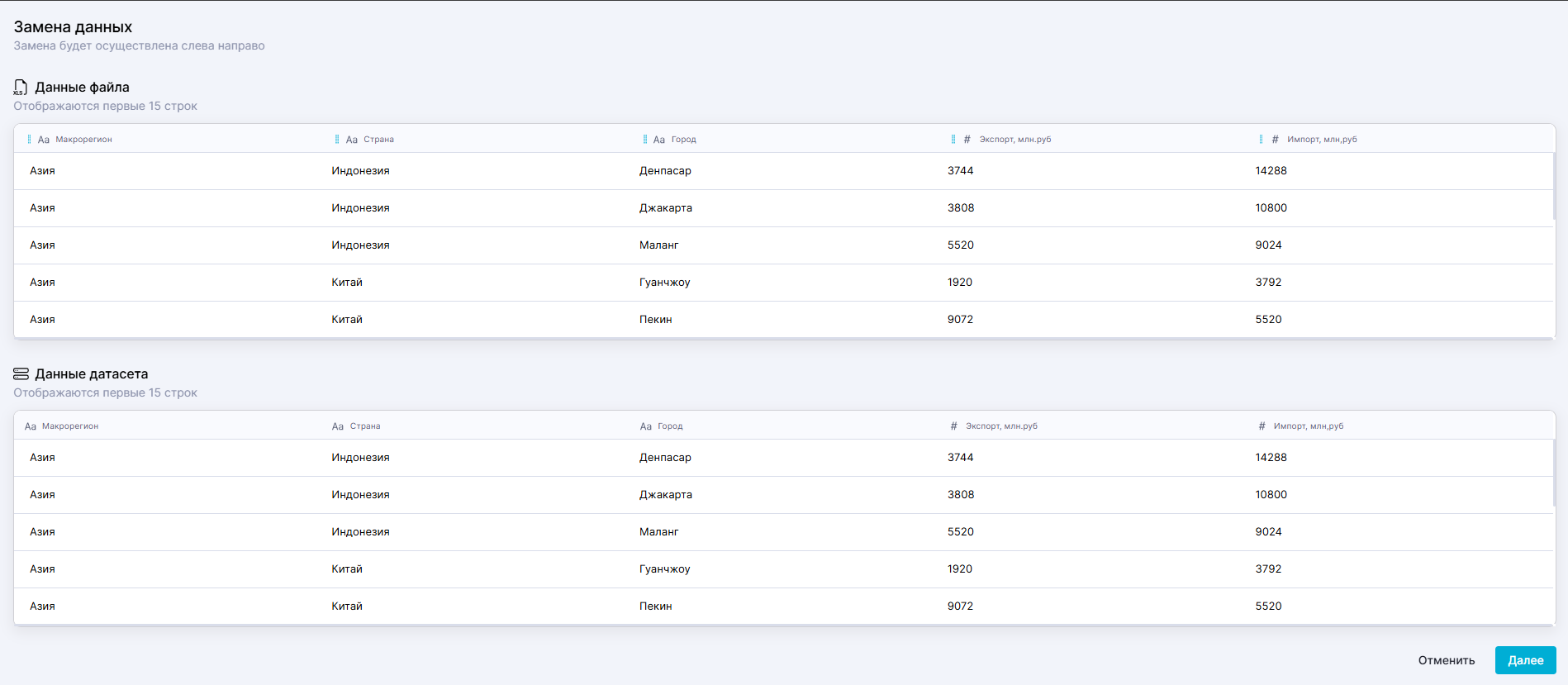Select the Экспорт, млн.руб header in the dataset table
The image size is (1568, 685).
click(1002, 426)
